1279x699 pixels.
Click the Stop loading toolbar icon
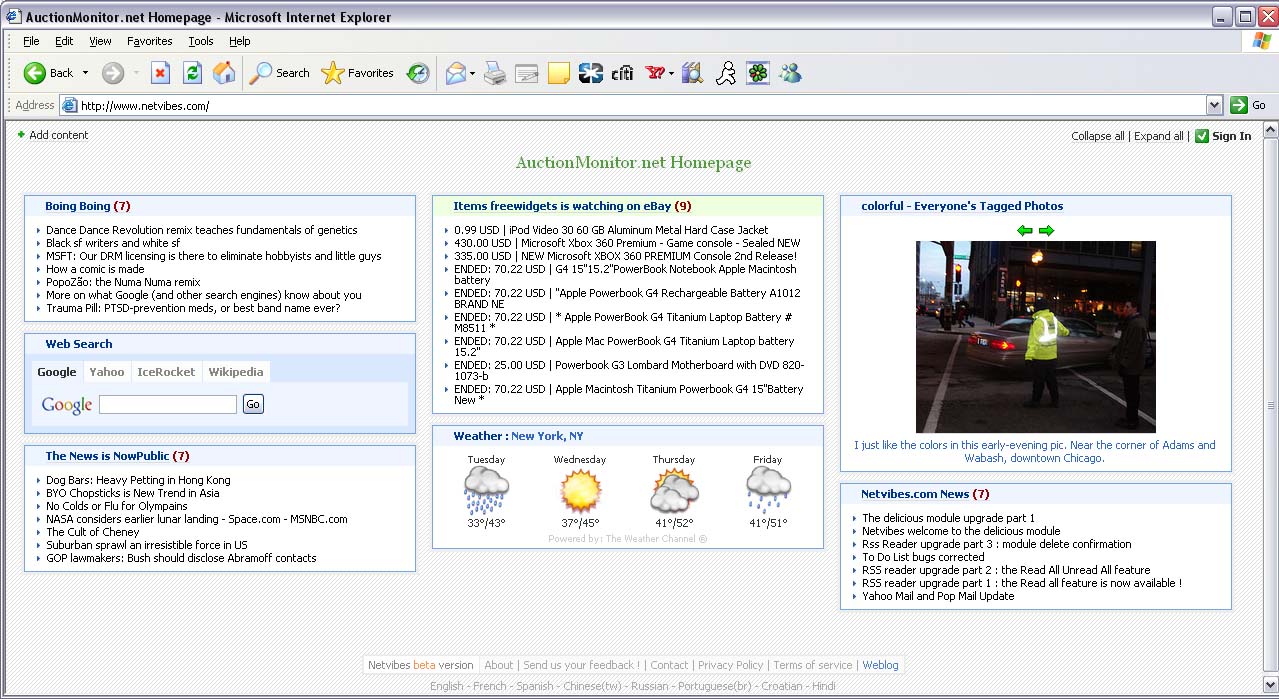[x=160, y=73]
